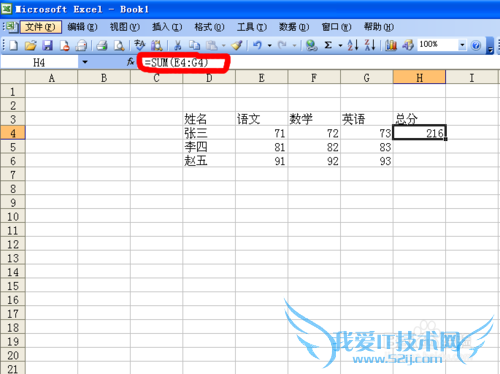Click the cell with name 赵五
Viewport: 500px width, 374px height.
209,161
